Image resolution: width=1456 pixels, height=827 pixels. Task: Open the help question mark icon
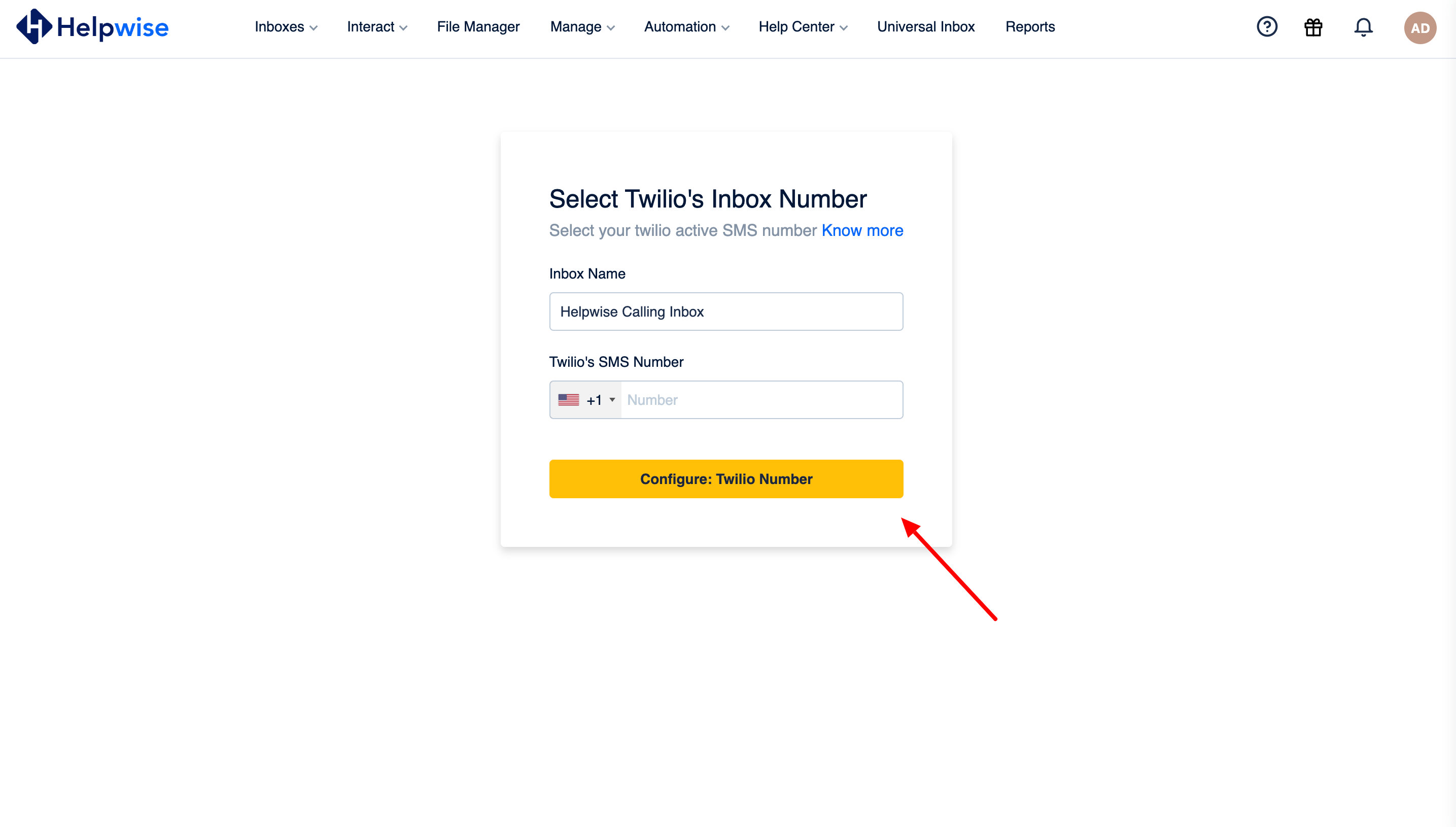(1267, 27)
